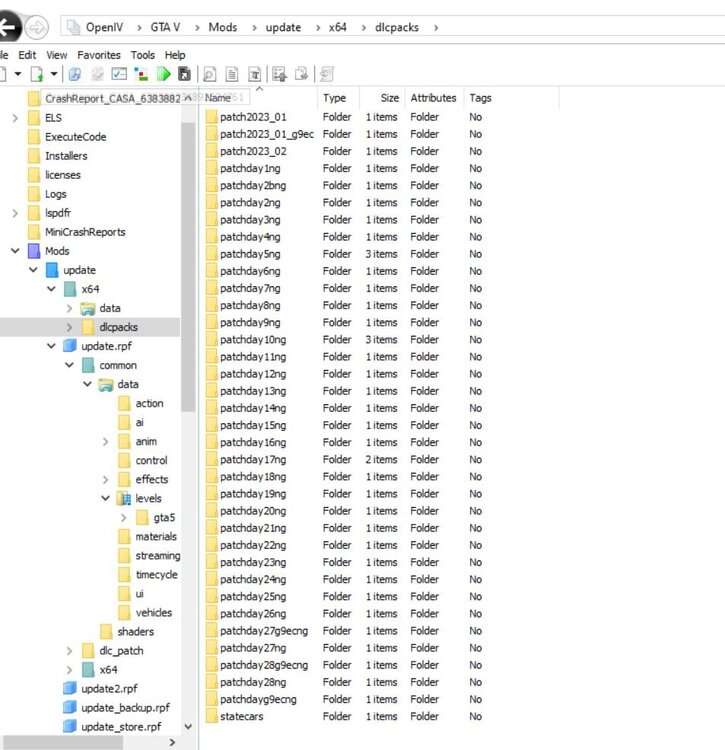
Task: Expand the lspdfr folder in tree
Action: point(15,213)
